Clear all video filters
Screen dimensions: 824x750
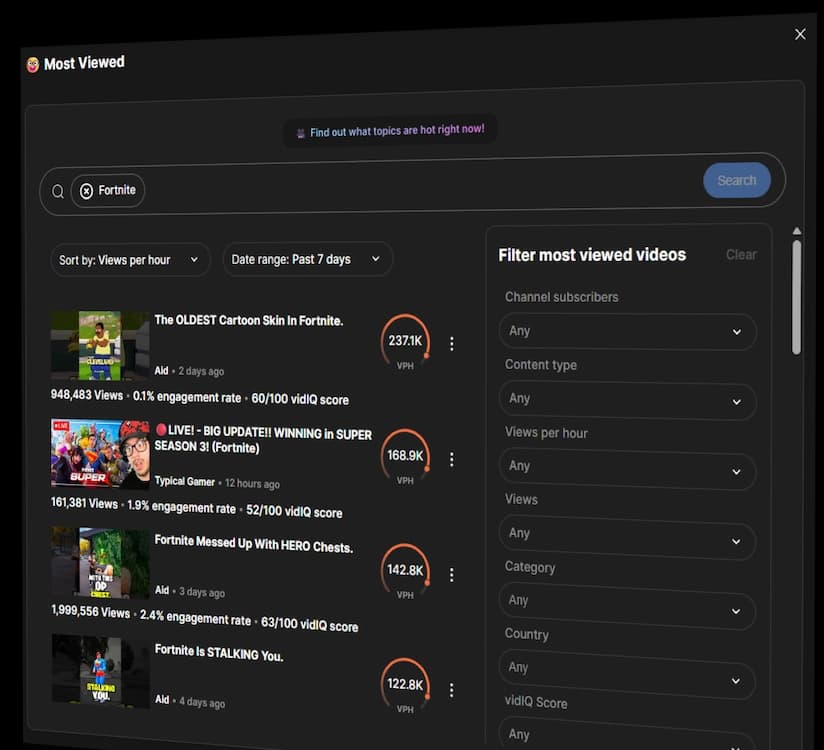tap(740, 254)
